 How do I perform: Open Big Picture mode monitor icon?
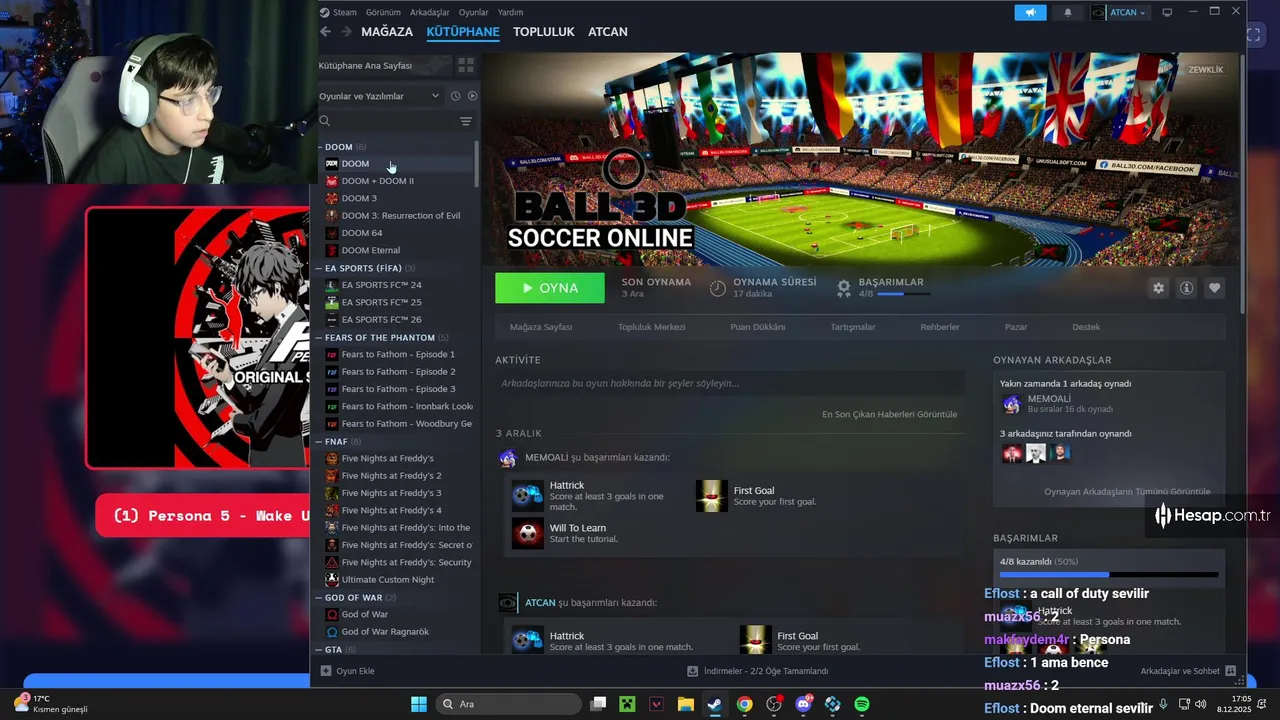pyautogui.click(x=1166, y=12)
